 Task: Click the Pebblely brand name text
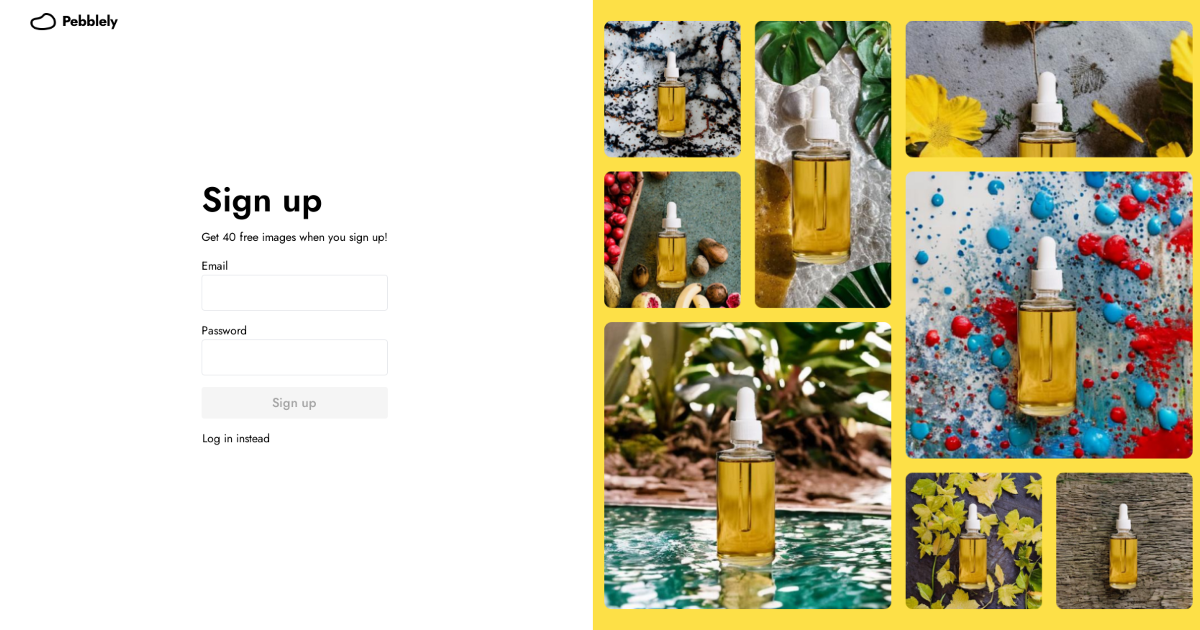pyautogui.click(x=90, y=21)
